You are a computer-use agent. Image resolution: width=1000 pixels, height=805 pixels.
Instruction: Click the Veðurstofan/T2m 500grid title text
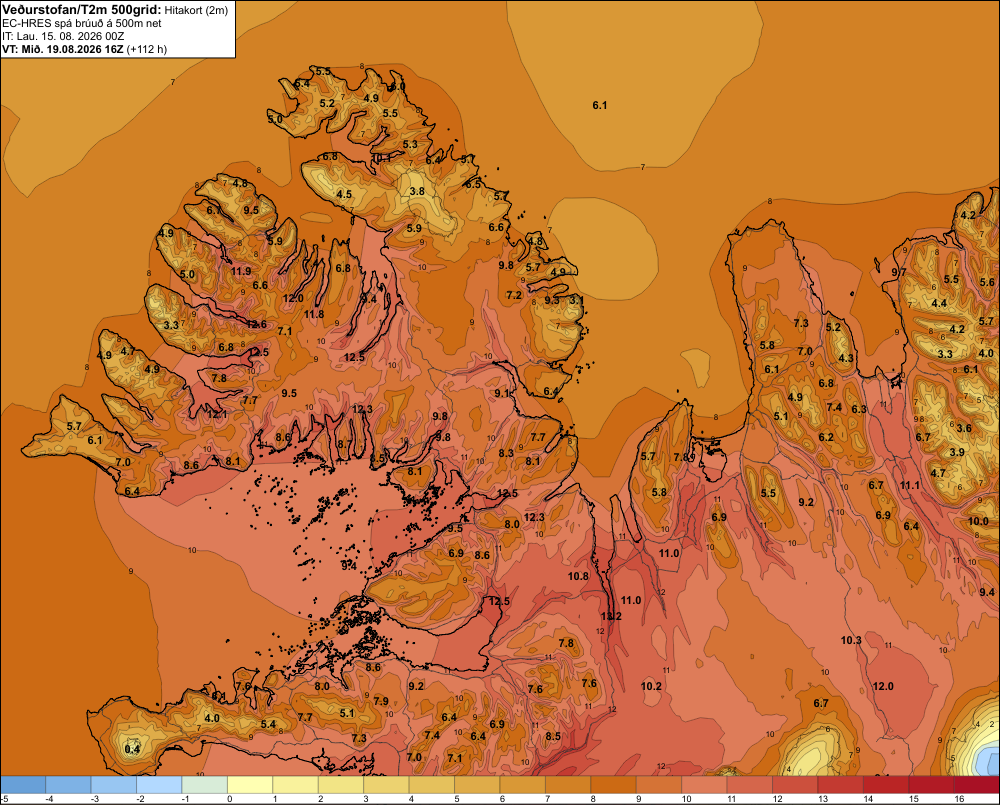click(82, 10)
